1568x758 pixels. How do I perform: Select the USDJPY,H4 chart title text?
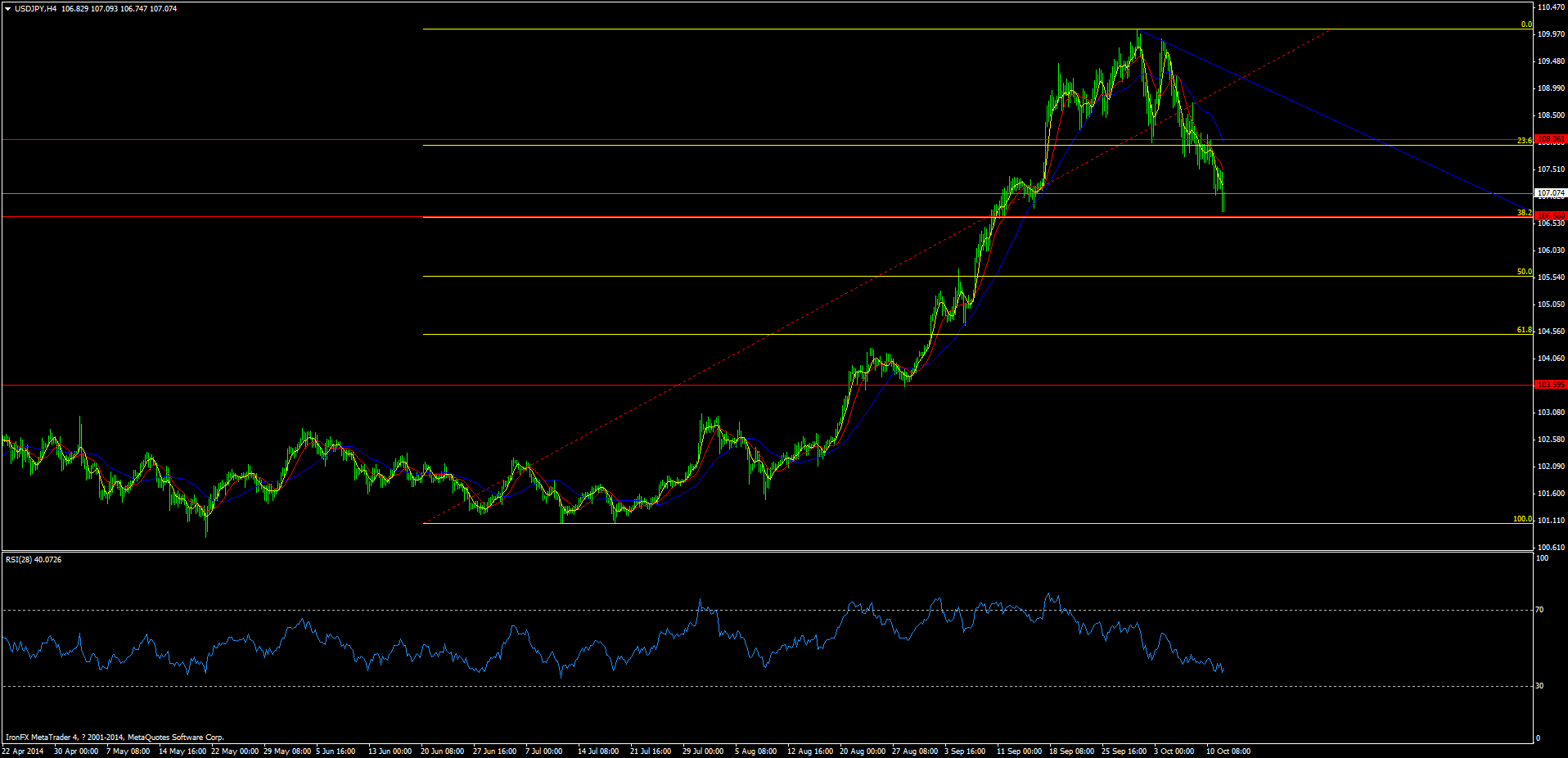coord(36,9)
